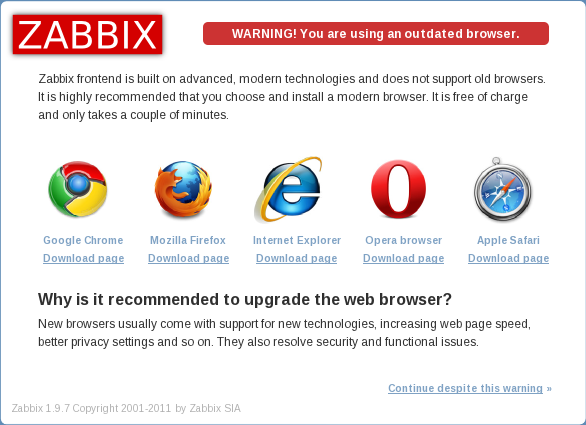Screen dimensions: 586x425
Task: Open Download page link under Apple Safari
Action: [x=508, y=258]
